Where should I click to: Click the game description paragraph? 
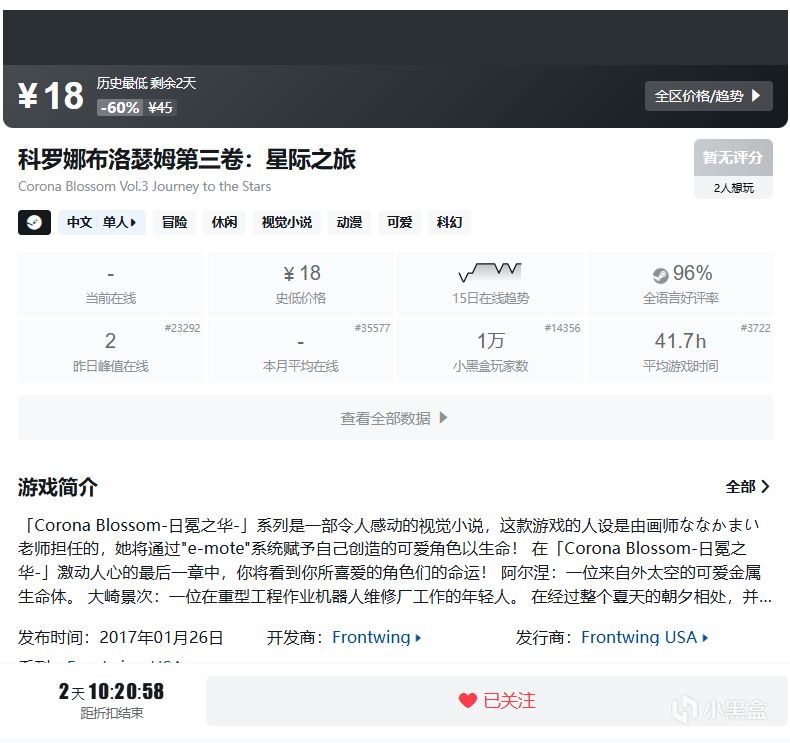[395, 561]
